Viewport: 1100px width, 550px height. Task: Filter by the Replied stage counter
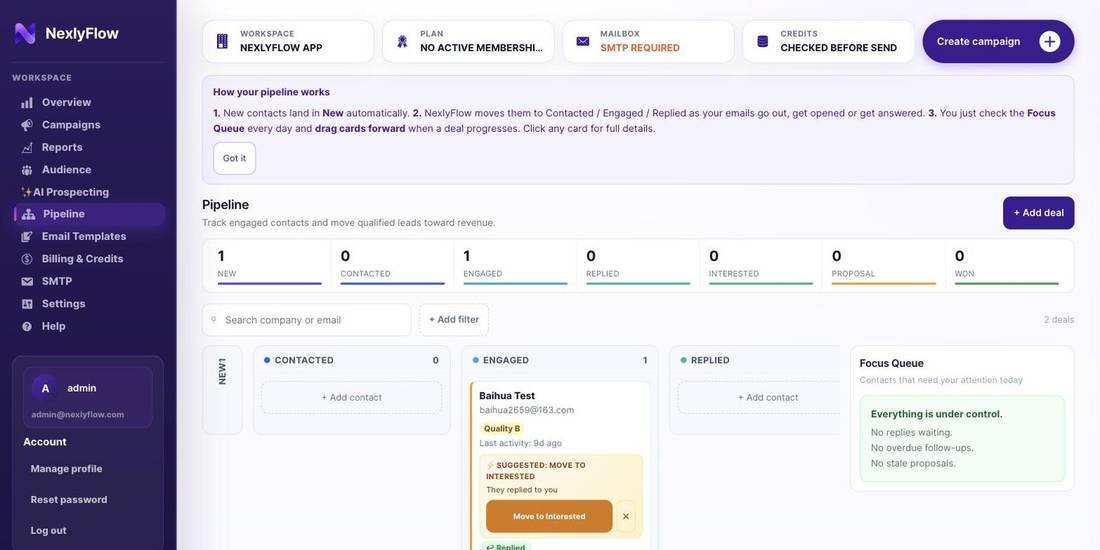tap(638, 265)
